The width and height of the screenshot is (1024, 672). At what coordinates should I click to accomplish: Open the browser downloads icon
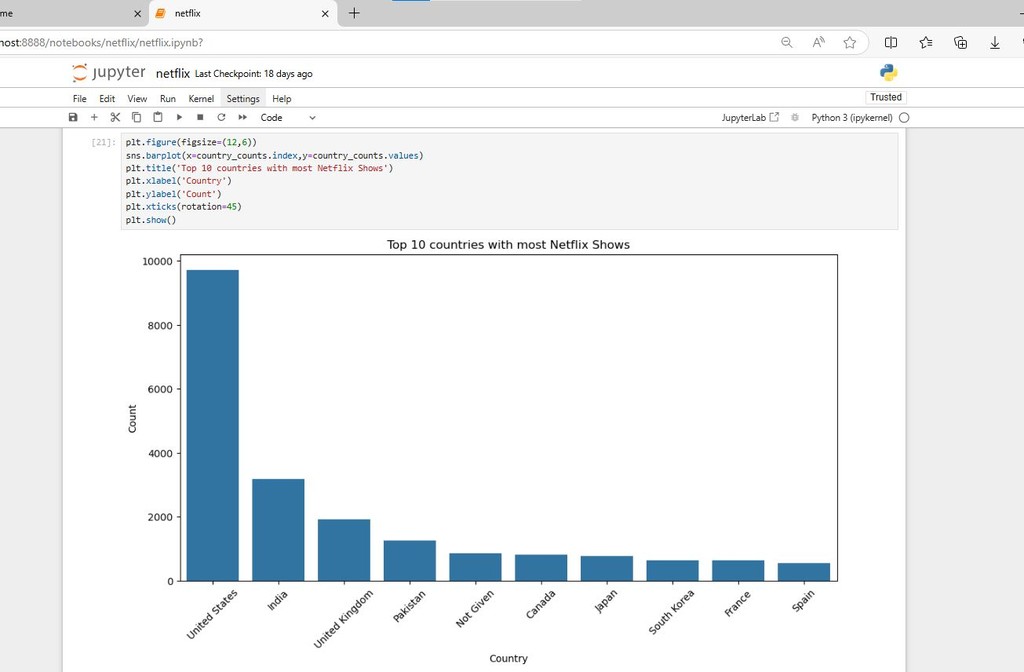(x=995, y=42)
